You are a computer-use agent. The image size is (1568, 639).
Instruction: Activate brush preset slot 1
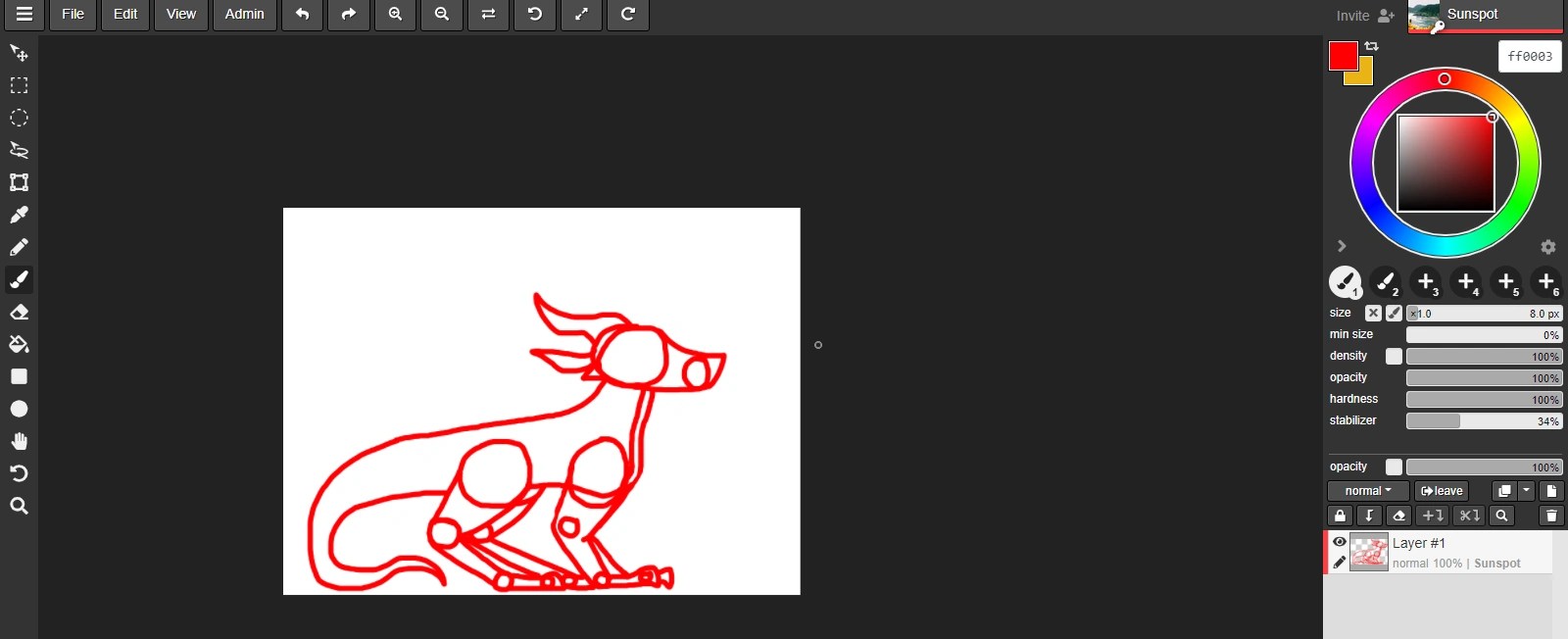1346,282
